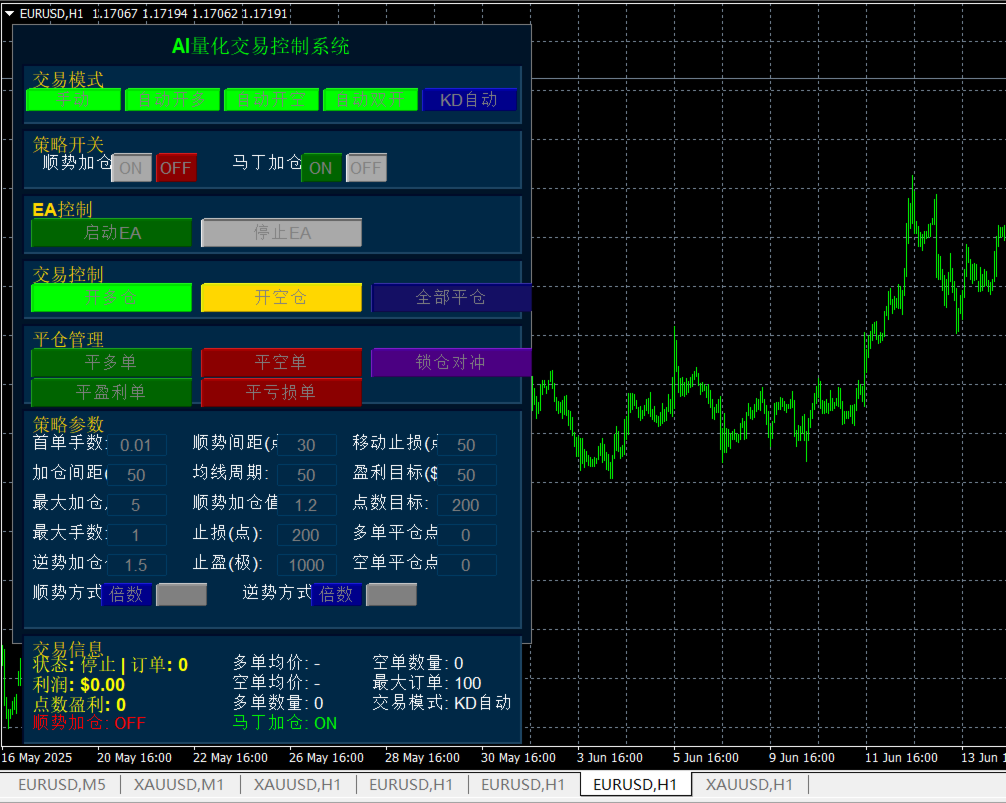
Task: Turn 马丁加仓 OFF
Action: 366,168
